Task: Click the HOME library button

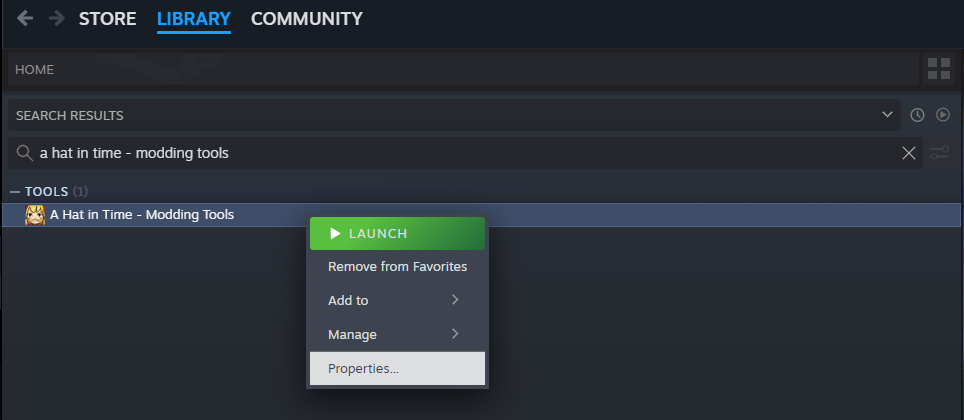Action: 463,69
